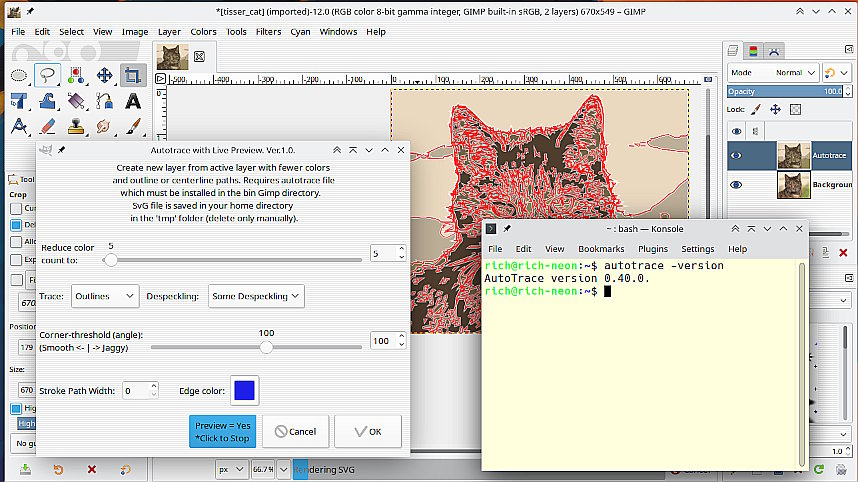Open the Colors menu in GIMP
The width and height of the screenshot is (858, 482).
(204, 32)
